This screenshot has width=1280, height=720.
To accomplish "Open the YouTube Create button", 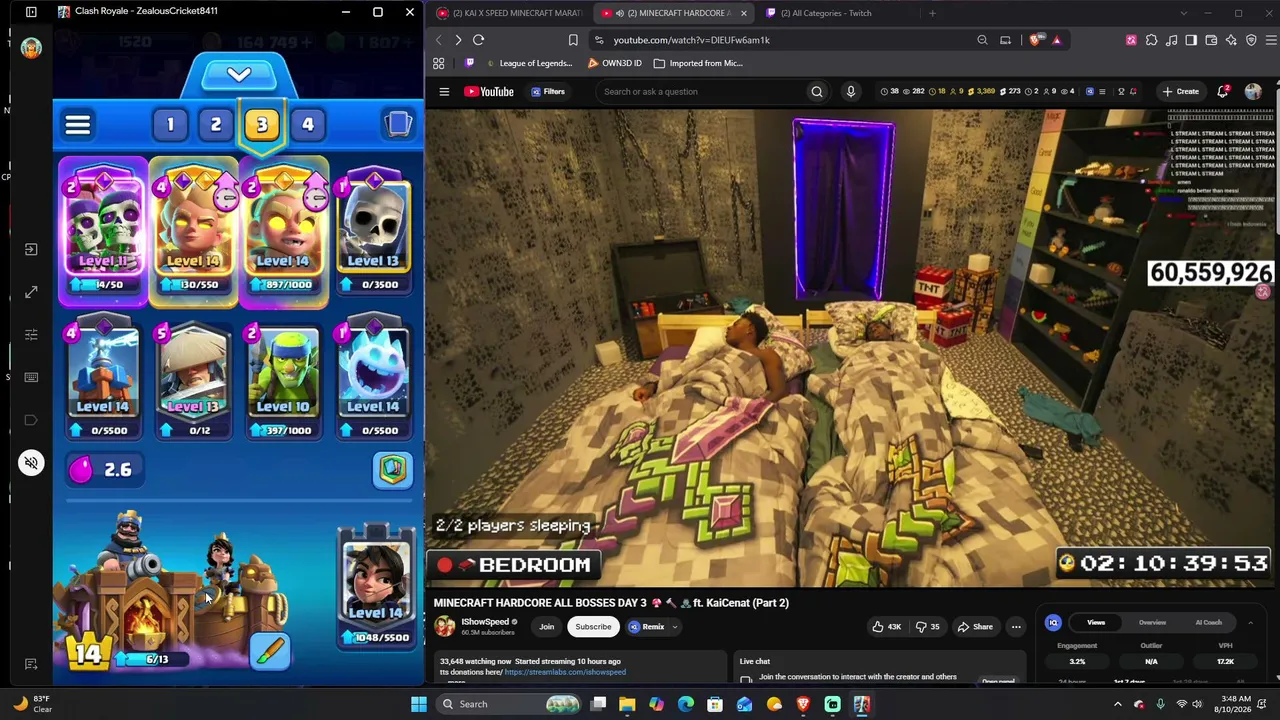I will [x=1180, y=92].
